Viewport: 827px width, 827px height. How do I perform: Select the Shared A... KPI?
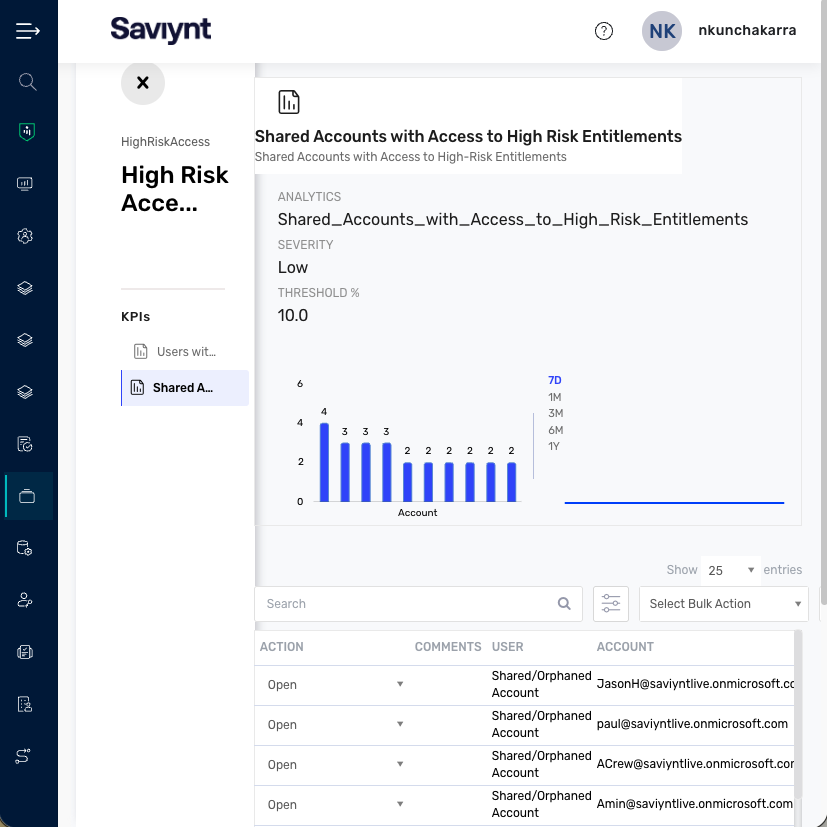tap(185, 388)
